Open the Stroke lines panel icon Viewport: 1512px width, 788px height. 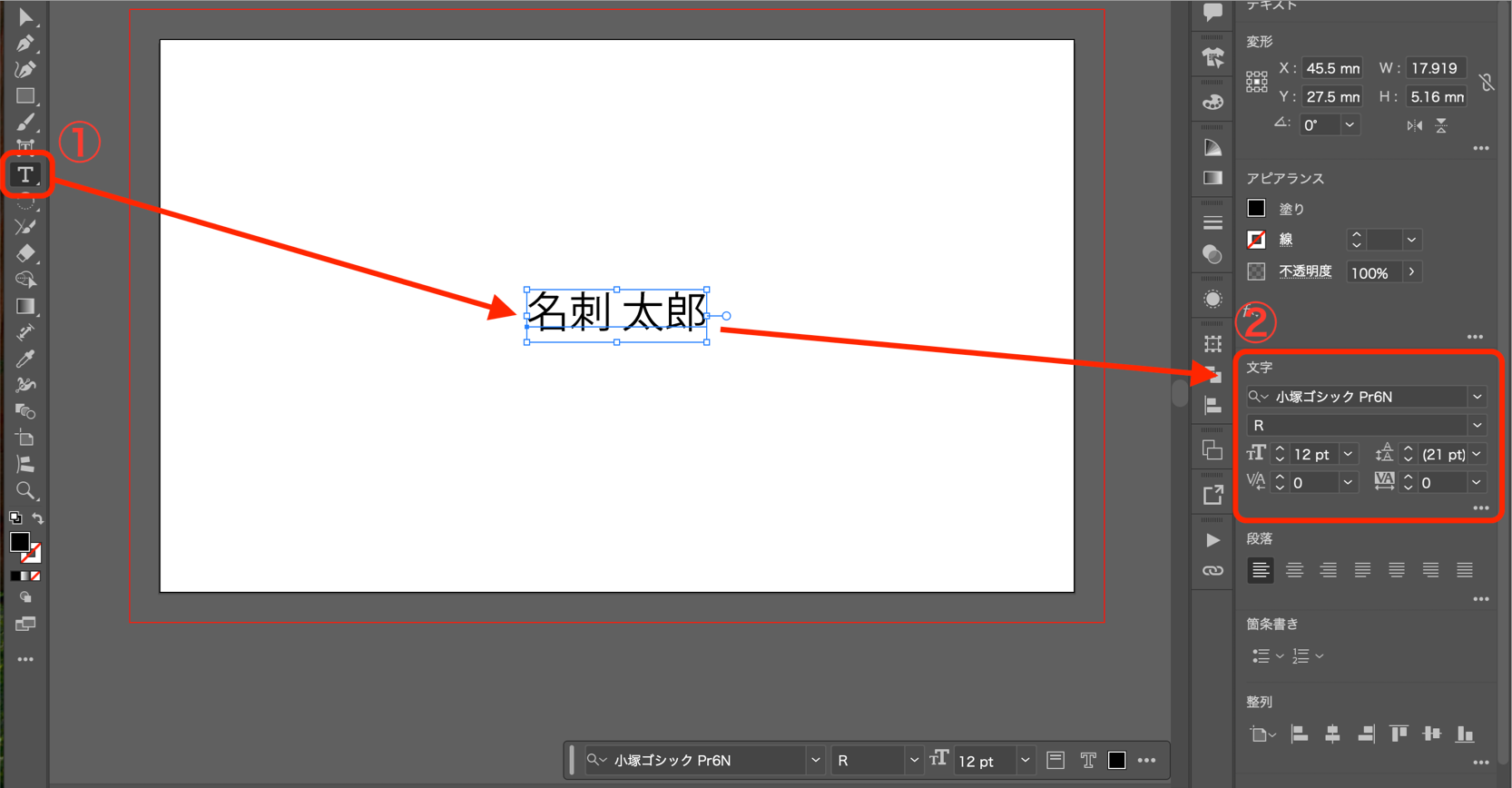pos(1213,222)
